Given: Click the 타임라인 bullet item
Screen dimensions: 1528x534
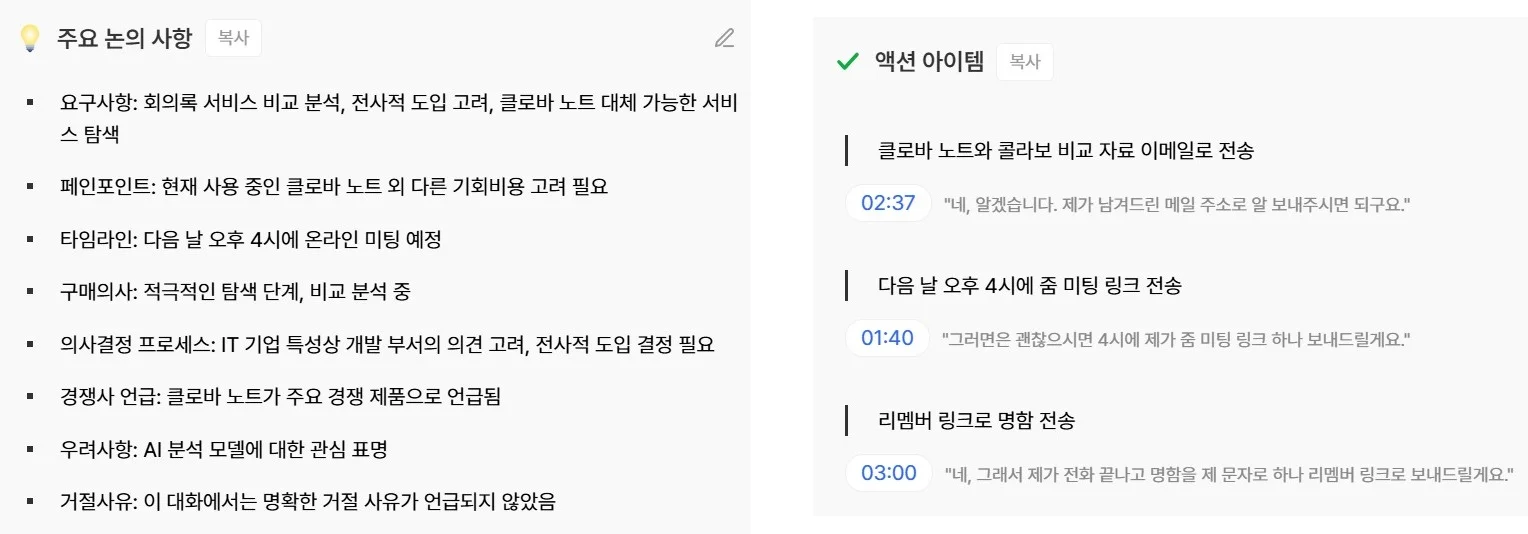Looking at the screenshot, I should [250, 240].
